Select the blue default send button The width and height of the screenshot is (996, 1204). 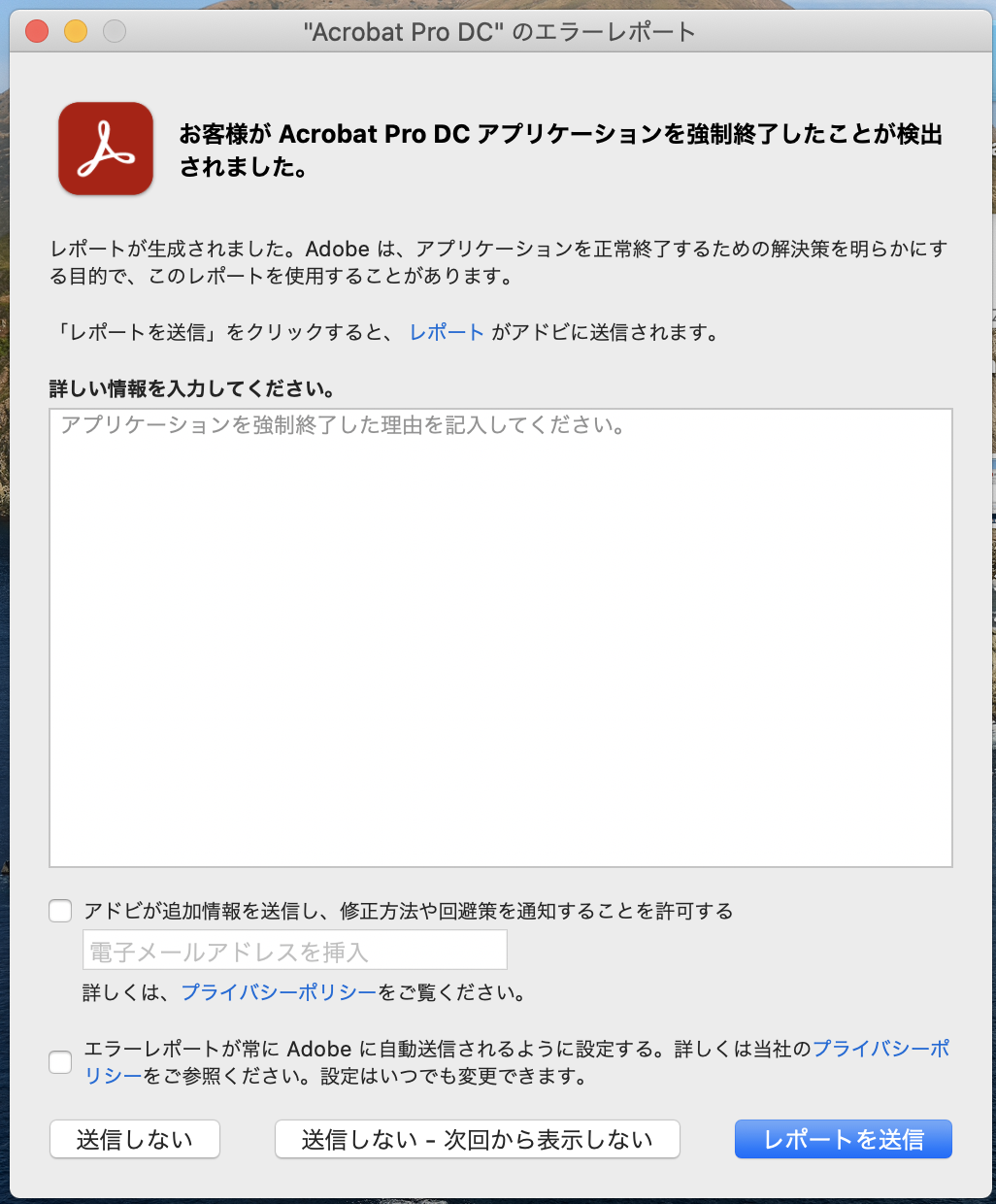(x=843, y=1138)
